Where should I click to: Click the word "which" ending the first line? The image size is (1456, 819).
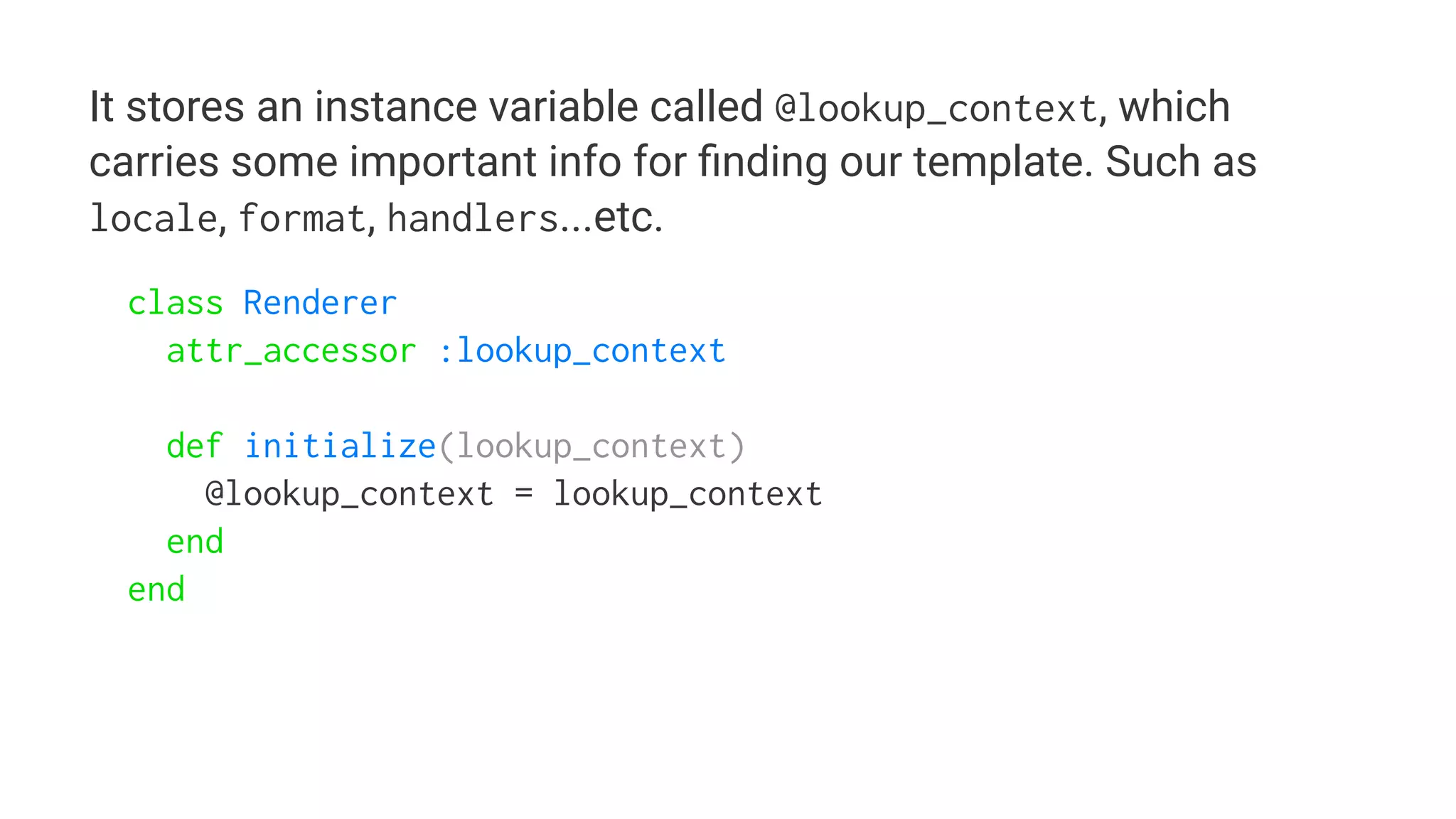(x=1174, y=107)
